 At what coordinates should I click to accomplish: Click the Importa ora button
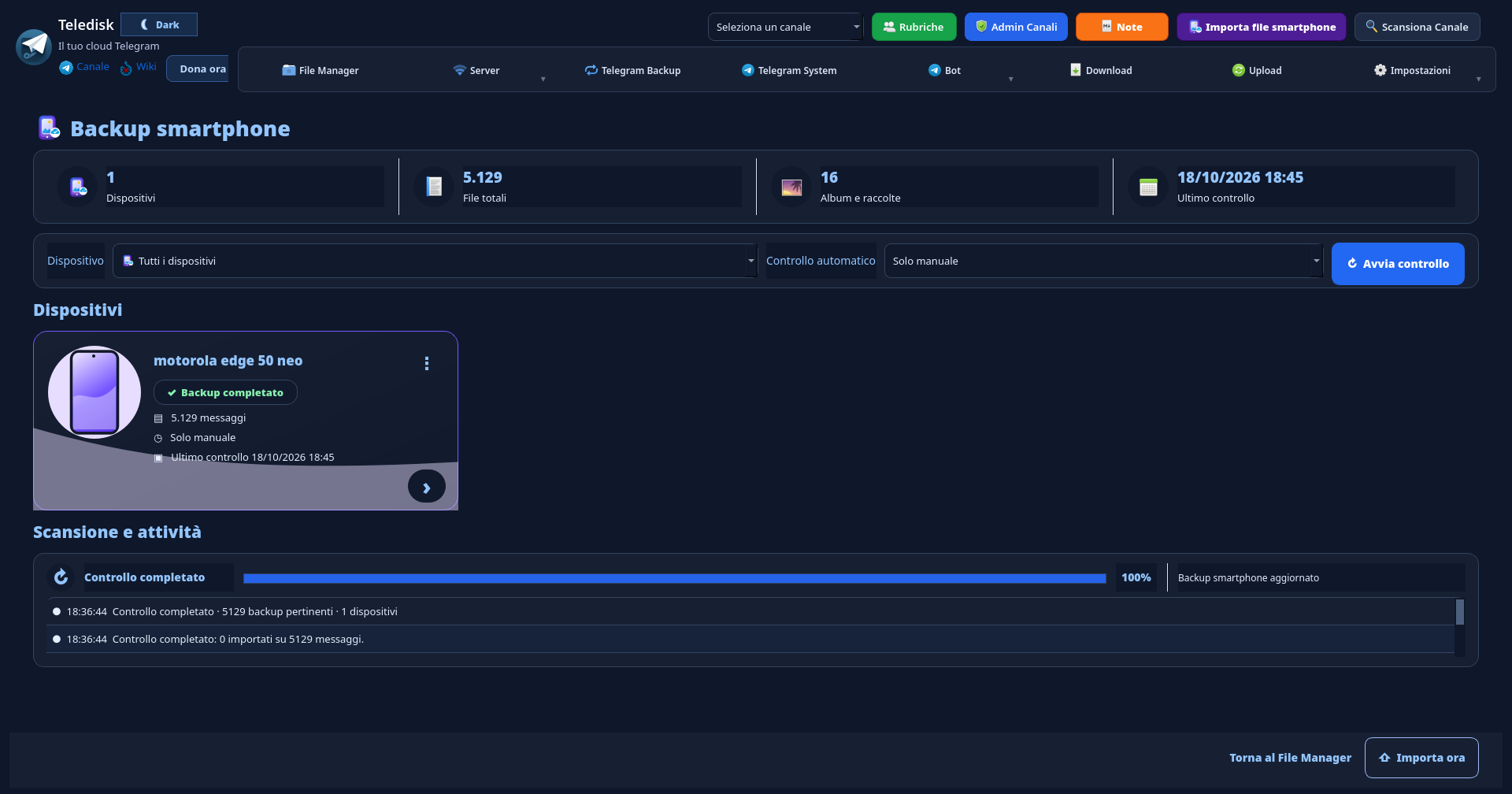(1421, 758)
